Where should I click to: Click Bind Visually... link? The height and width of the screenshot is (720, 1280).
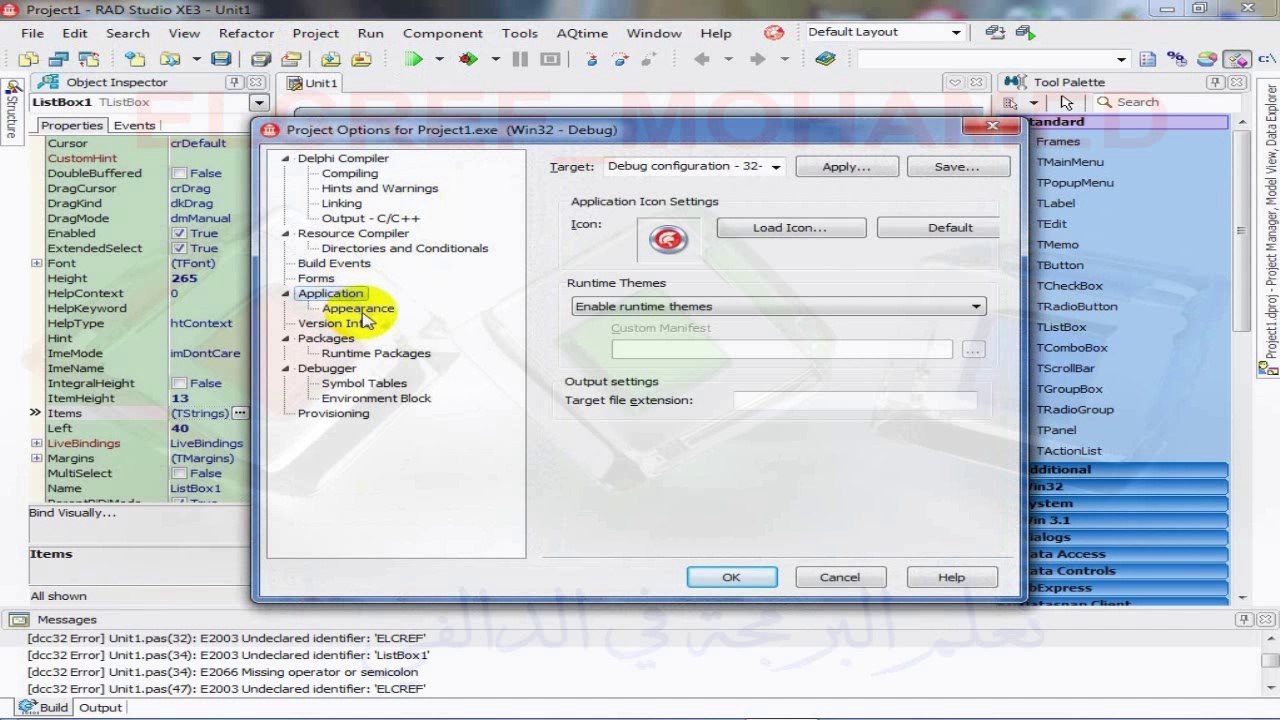click(x=72, y=513)
